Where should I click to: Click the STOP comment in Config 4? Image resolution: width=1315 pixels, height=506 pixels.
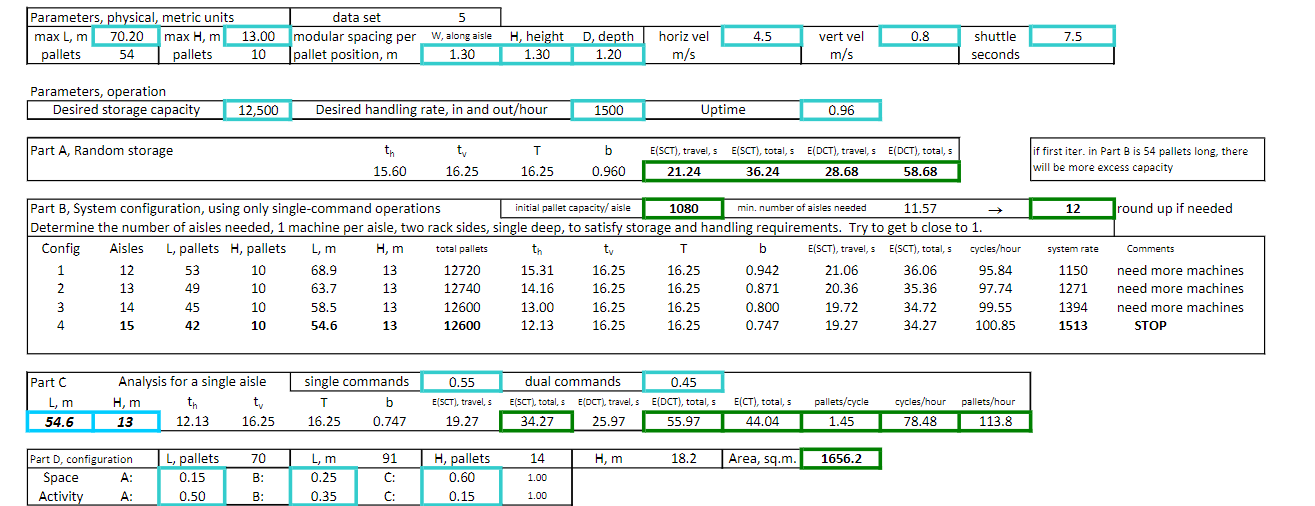click(x=1151, y=325)
